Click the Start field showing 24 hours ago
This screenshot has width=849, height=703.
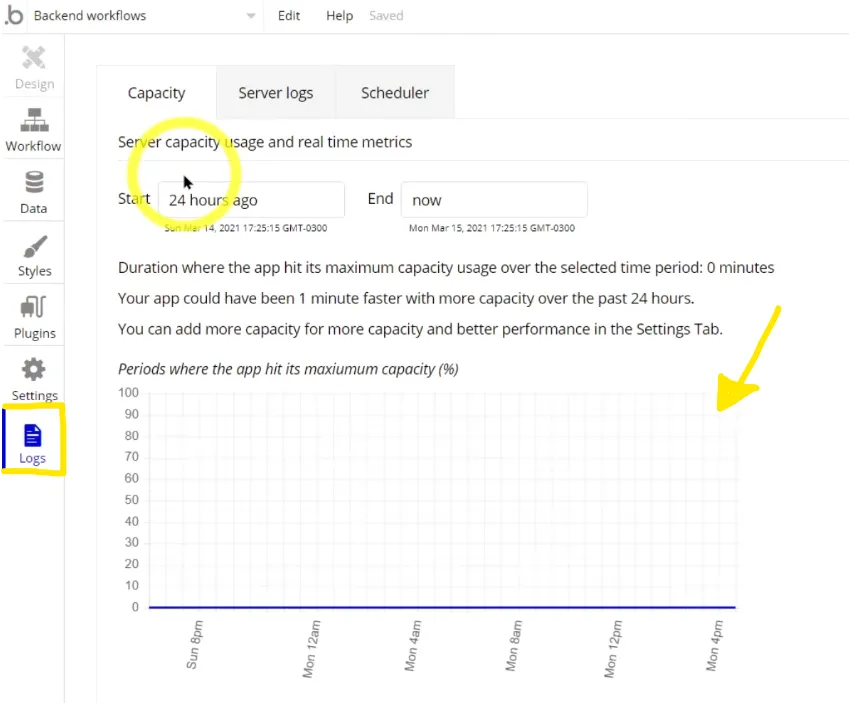(251, 200)
